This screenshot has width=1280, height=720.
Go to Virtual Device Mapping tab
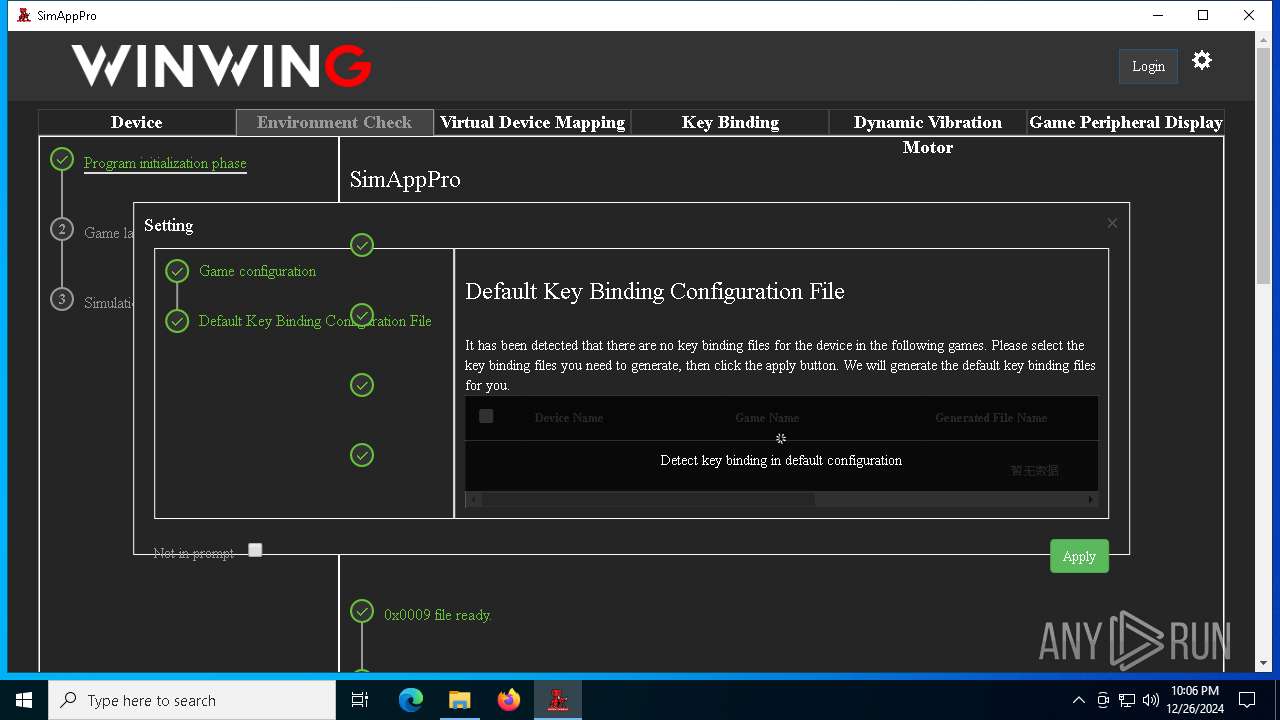click(x=532, y=122)
